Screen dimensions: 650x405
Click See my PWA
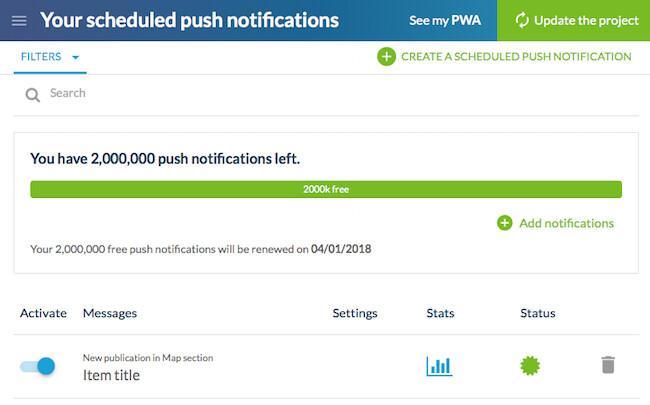tap(445, 20)
